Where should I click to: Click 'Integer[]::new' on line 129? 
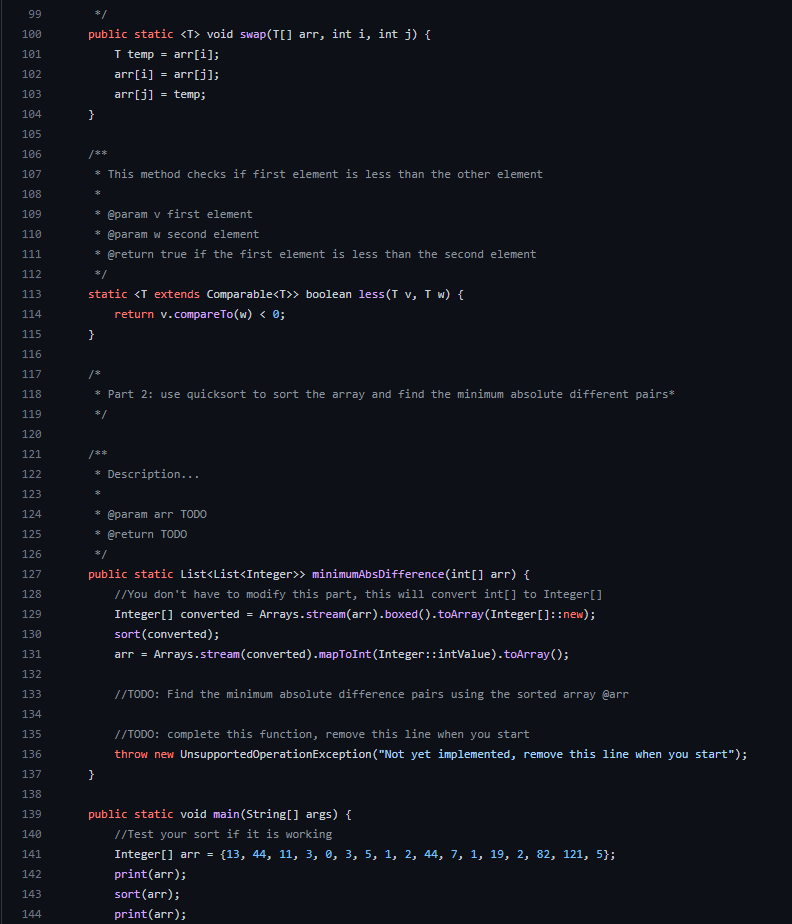click(536, 614)
